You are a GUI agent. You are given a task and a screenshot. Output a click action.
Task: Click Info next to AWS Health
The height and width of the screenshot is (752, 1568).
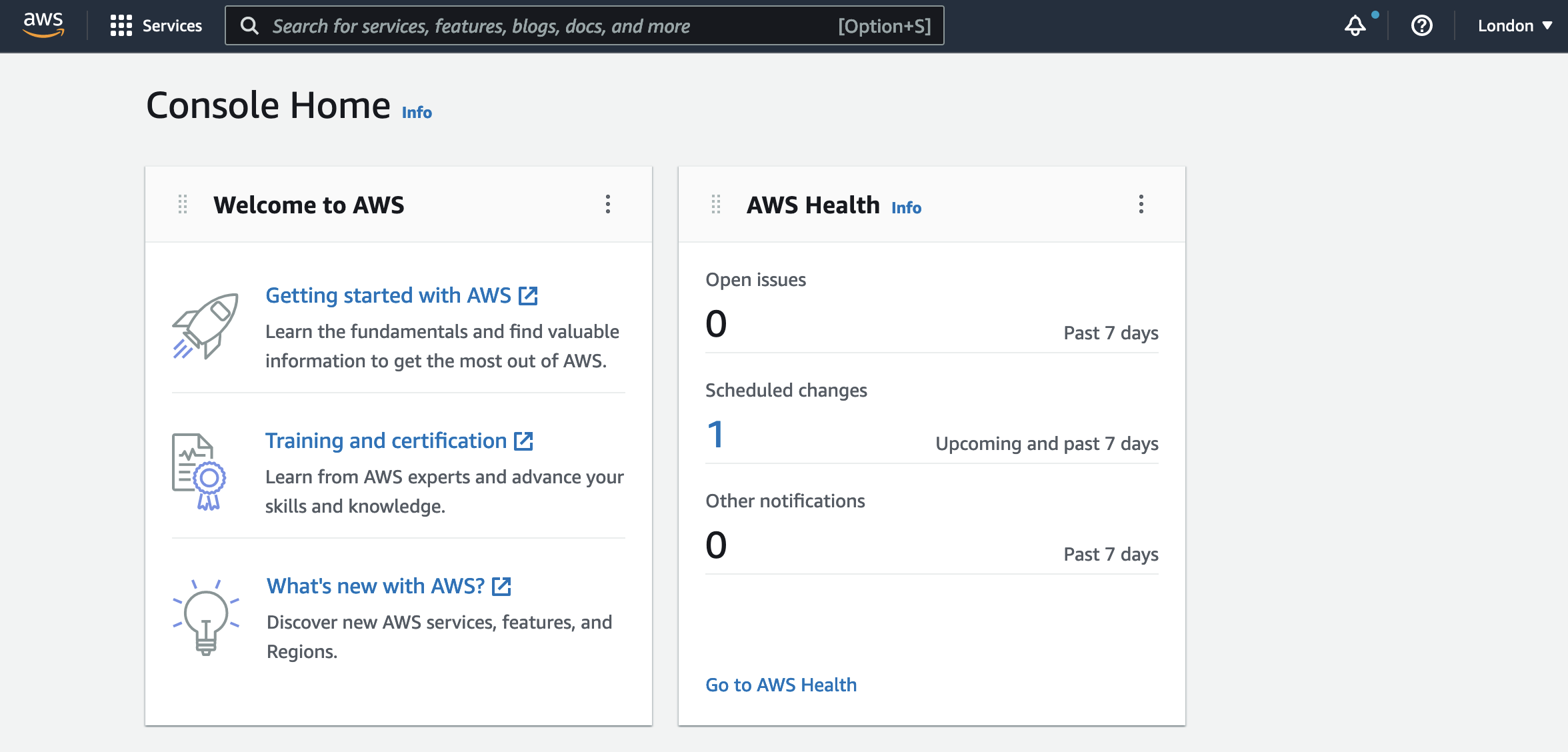click(907, 207)
